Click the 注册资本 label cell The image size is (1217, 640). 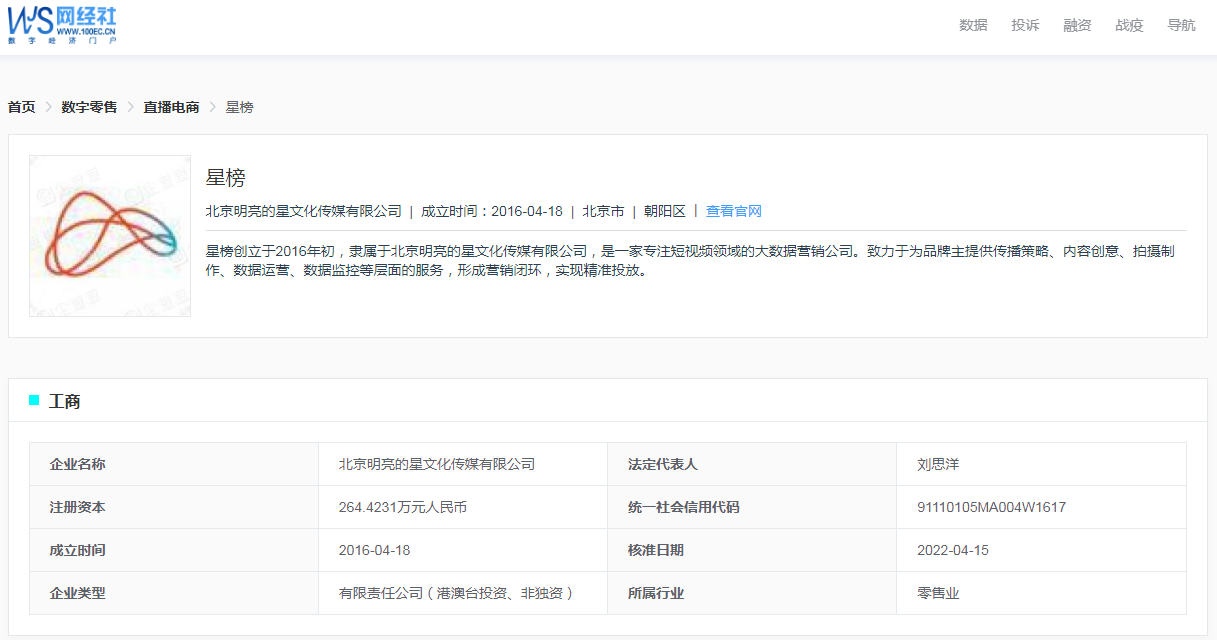point(174,507)
